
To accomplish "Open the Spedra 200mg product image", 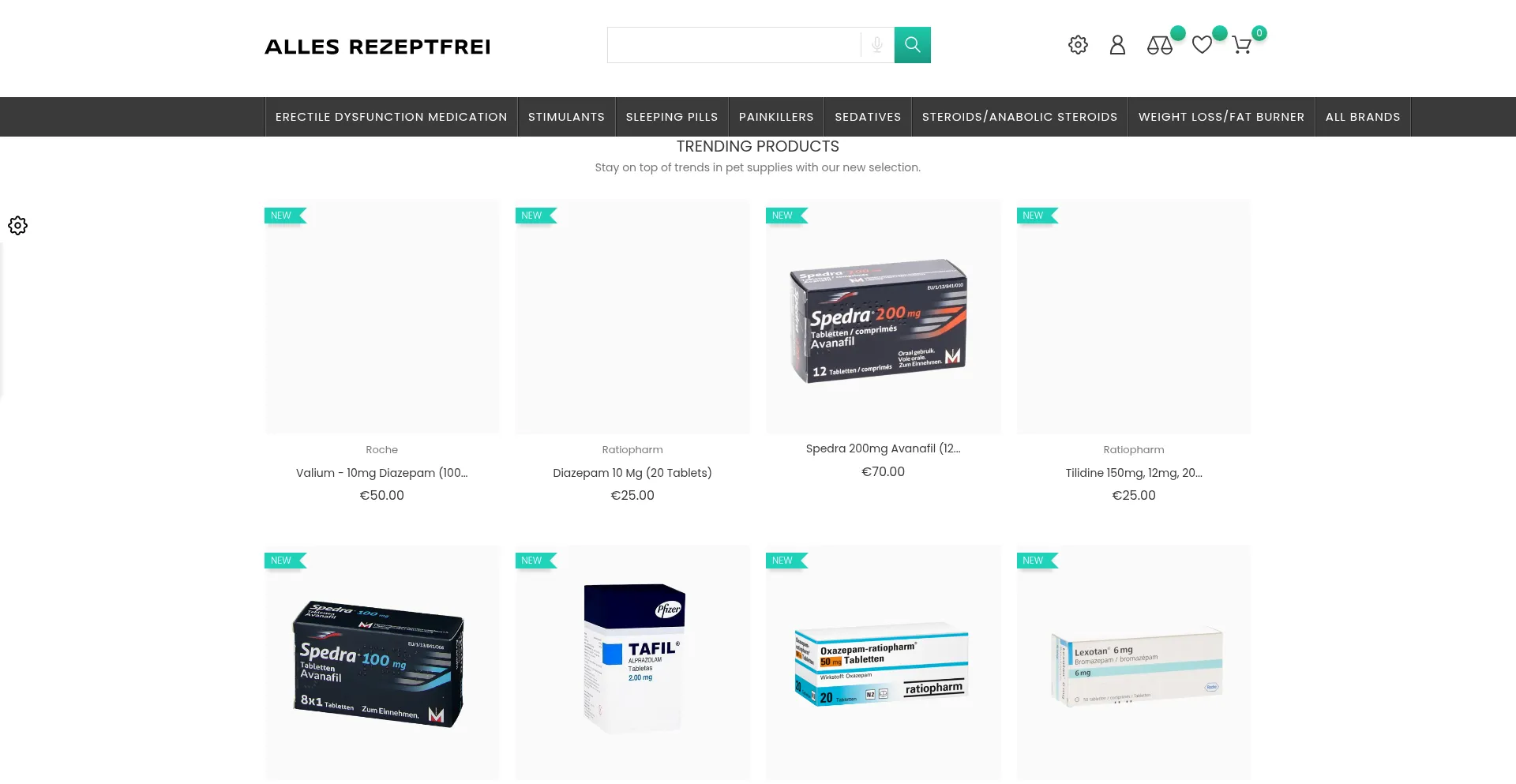I will pyautogui.click(x=883, y=317).
